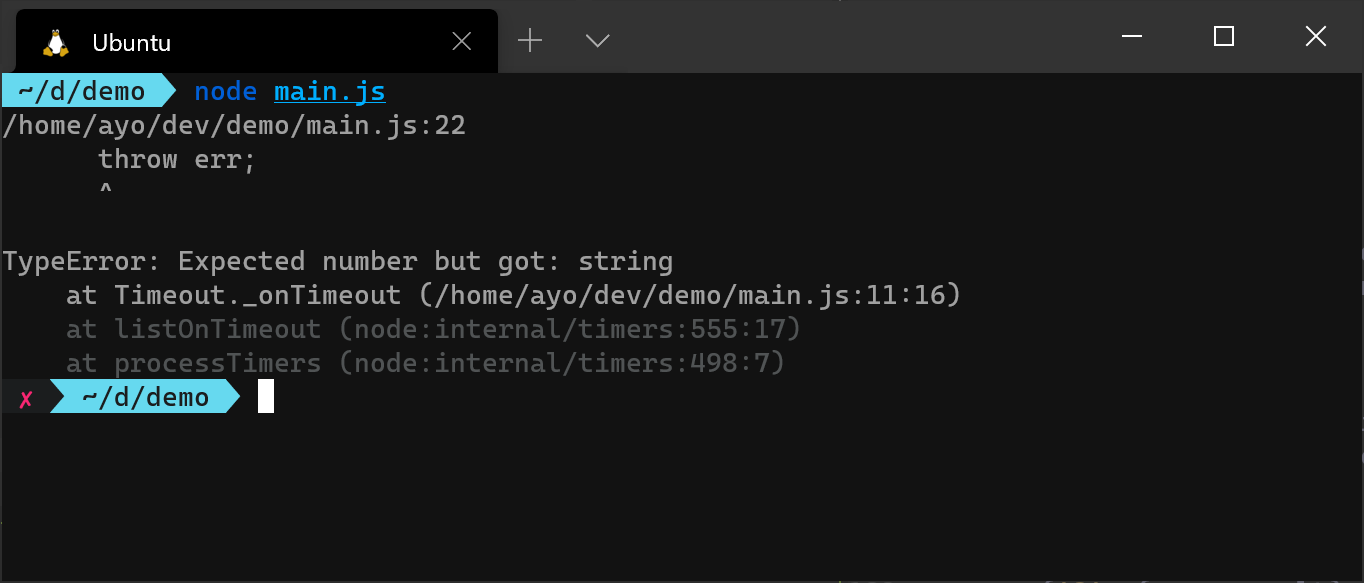1364x583 pixels.
Task: Open a new terminal tab with the plus icon
Action: coord(529,40)
